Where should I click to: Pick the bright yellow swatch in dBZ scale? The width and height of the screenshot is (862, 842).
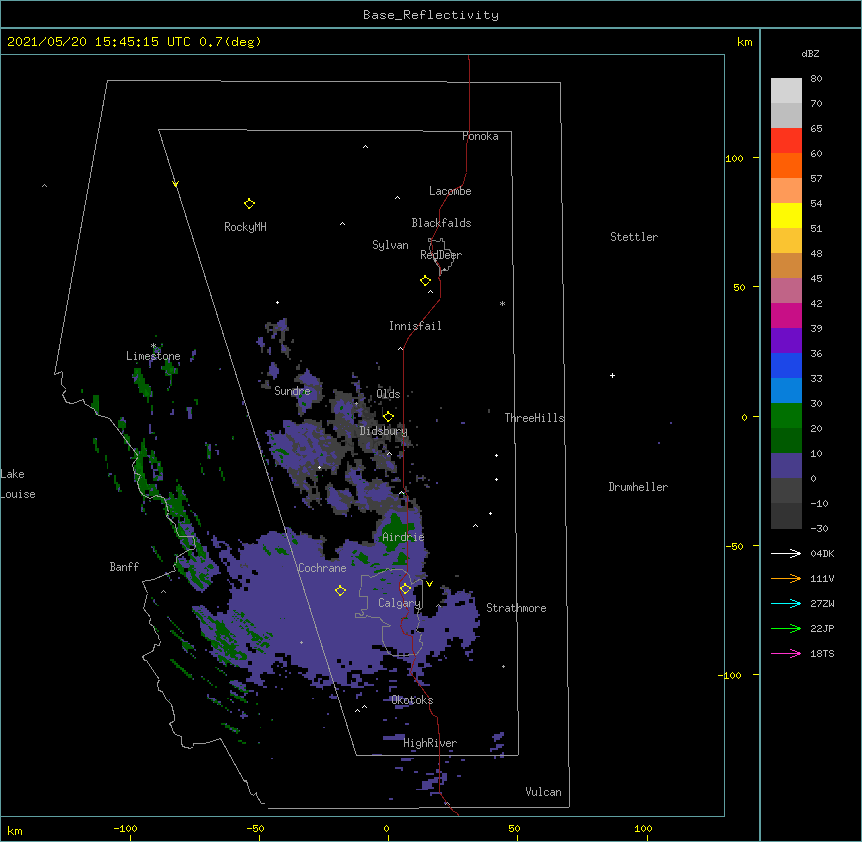coord(786,215)
